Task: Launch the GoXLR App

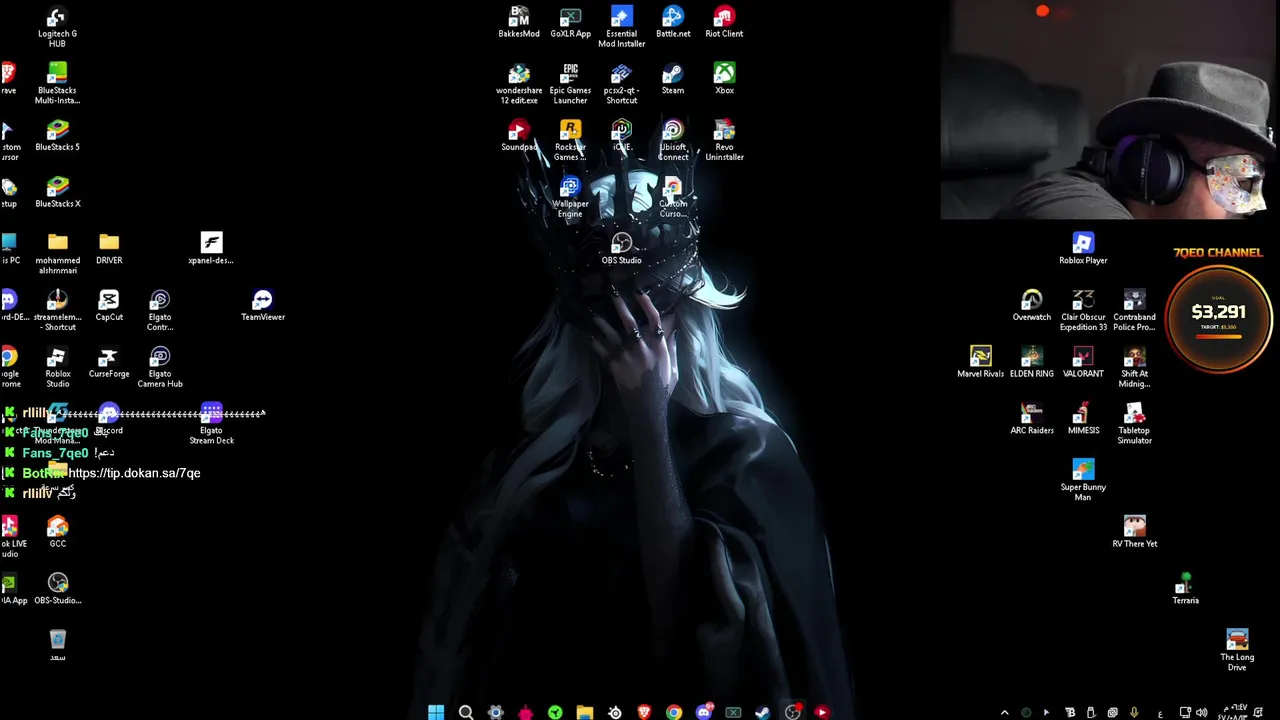Action: click(570, 22)
